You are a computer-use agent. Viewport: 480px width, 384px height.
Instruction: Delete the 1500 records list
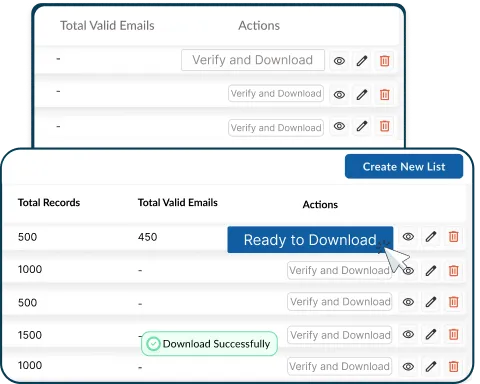[453, 334]
